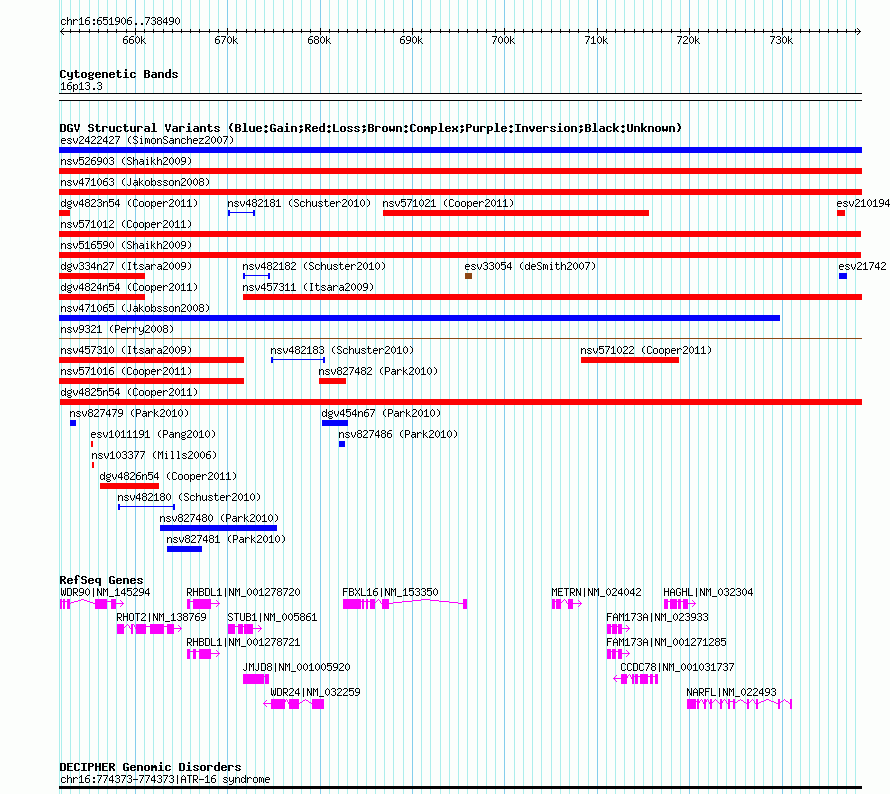Click the JMJD8|NM_001005920 gene glyph
This screenshot has height=794, width=890.
256,679
